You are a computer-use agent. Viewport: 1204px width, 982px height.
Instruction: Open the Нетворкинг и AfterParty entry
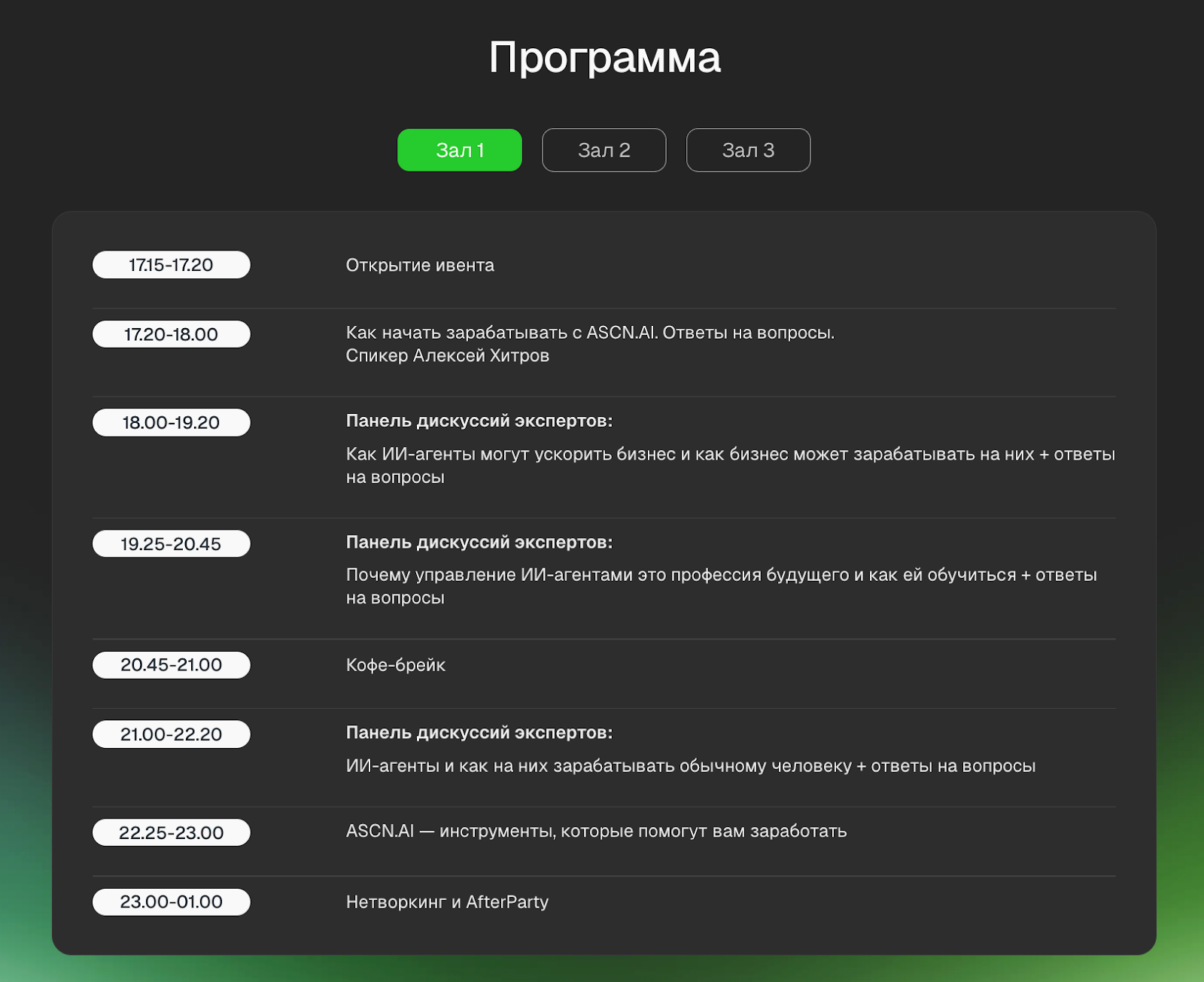pyautogui.click(x=447, y=902)
